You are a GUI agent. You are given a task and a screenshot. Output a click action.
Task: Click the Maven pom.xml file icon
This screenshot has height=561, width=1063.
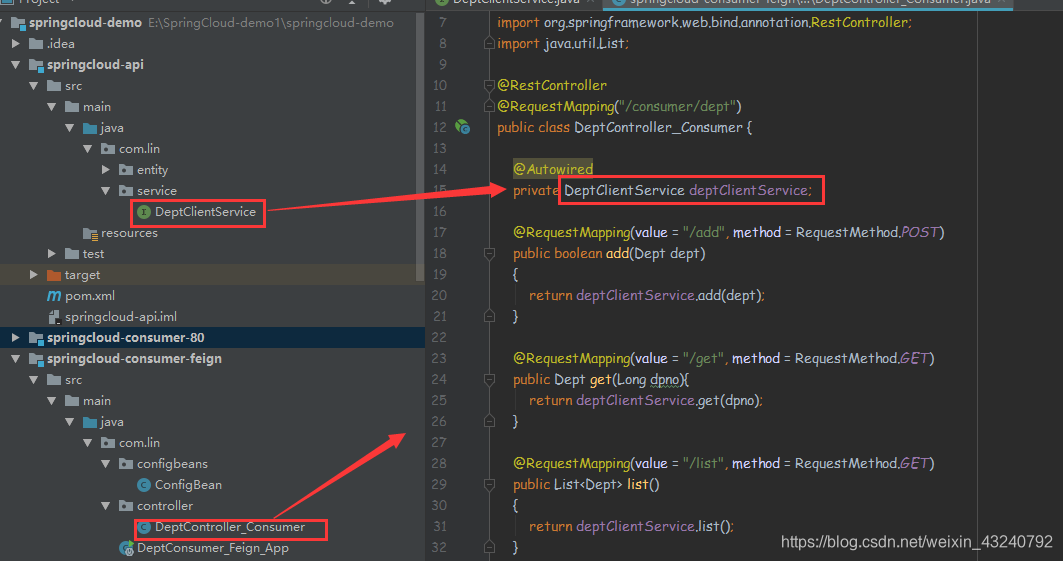(54, 296)
